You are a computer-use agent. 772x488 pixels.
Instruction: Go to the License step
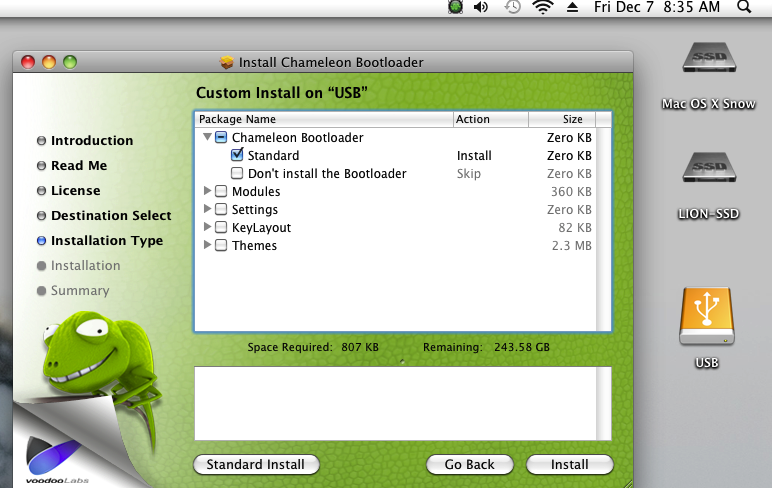coord(75,191)
